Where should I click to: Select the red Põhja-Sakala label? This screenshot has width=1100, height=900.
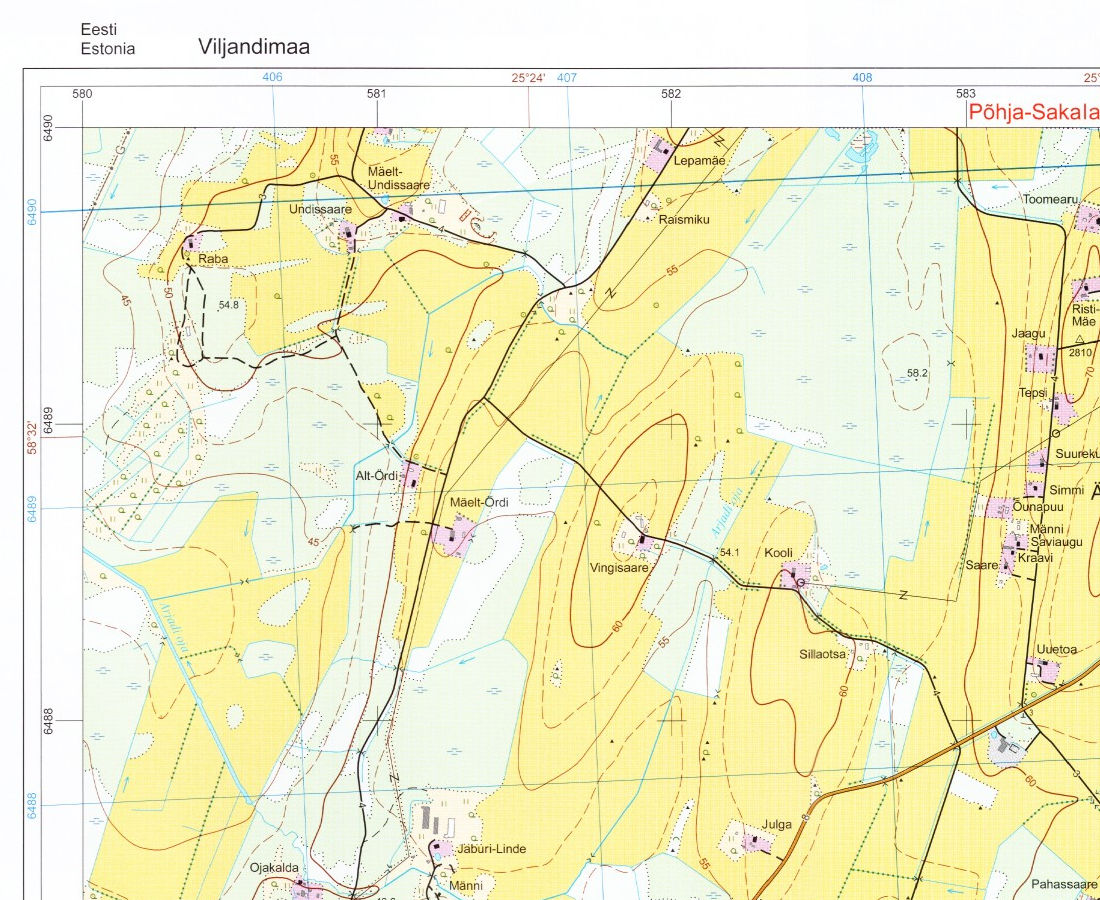1032,111
